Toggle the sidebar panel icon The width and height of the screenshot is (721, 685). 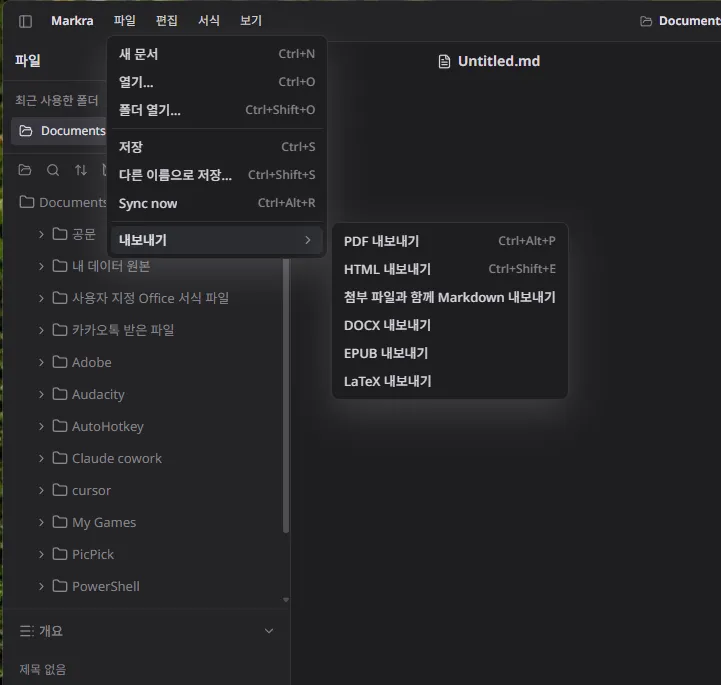click(25, 21)
